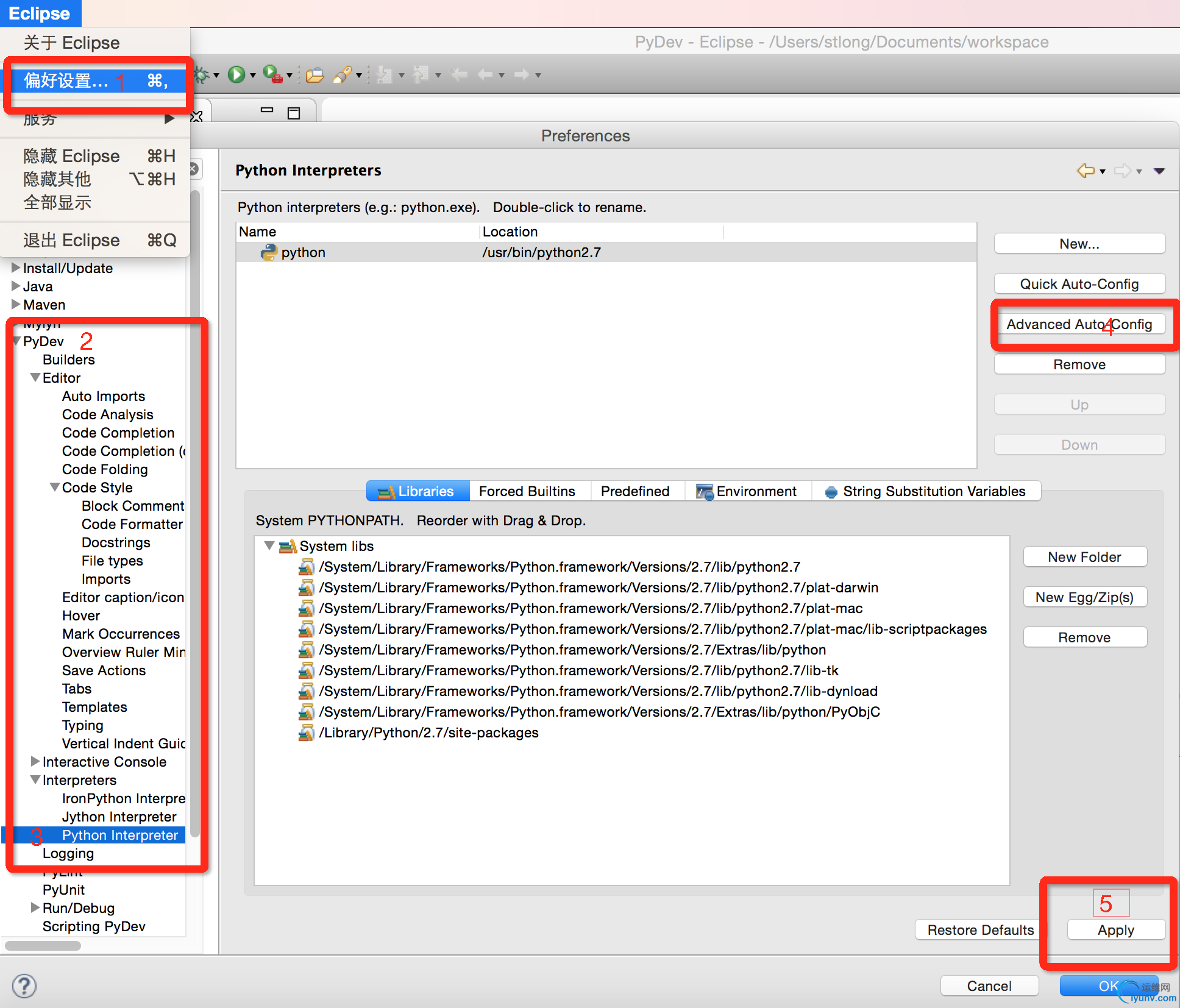Click the Debug bug icon in toolbar
Screen dimensions: 1180x1008
coord(202,75)
